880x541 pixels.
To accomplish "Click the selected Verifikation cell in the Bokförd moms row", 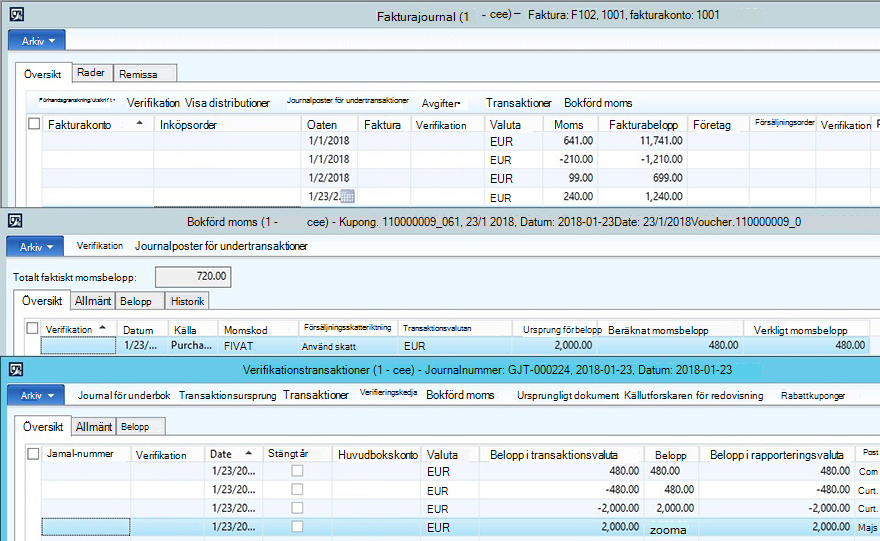I will (x=78, y=346).
